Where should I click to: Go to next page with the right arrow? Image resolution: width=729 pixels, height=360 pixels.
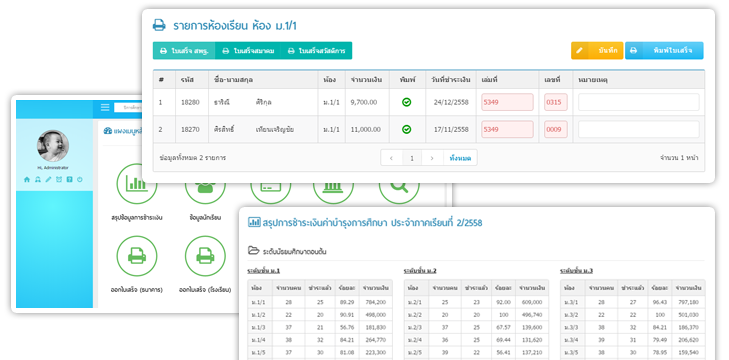pos(432,158)
